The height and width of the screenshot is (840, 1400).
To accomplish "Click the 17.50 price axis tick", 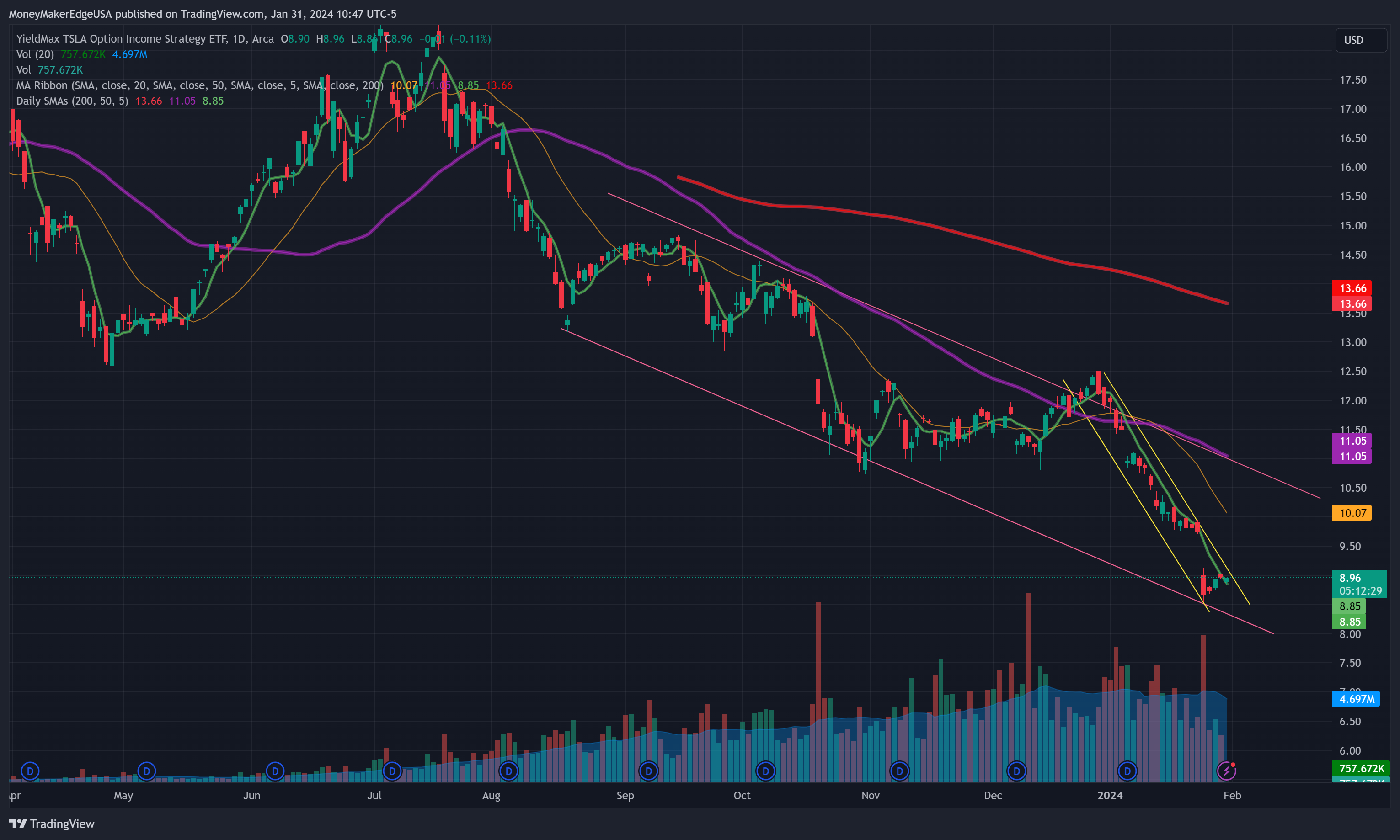I will click(x=1352, y=80).
